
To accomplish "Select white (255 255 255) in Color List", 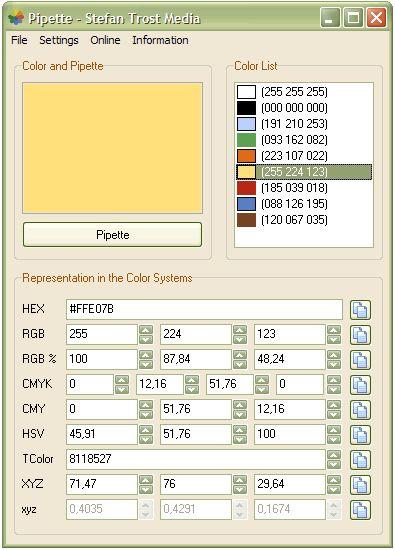I will pyautogui.click(x=304, y=92).
